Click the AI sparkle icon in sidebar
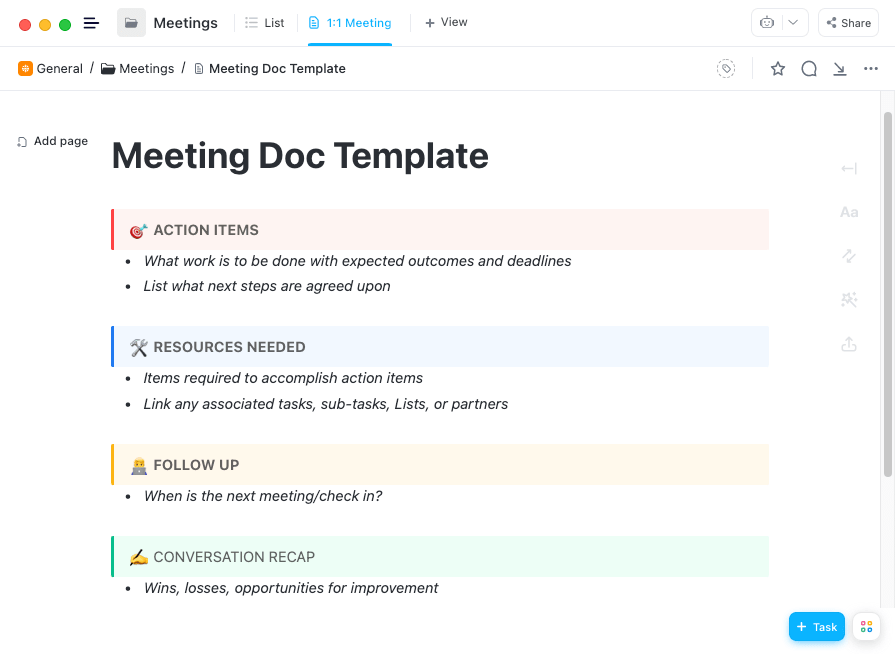Viewport: 895px width, 654px height. coord(849,299)
